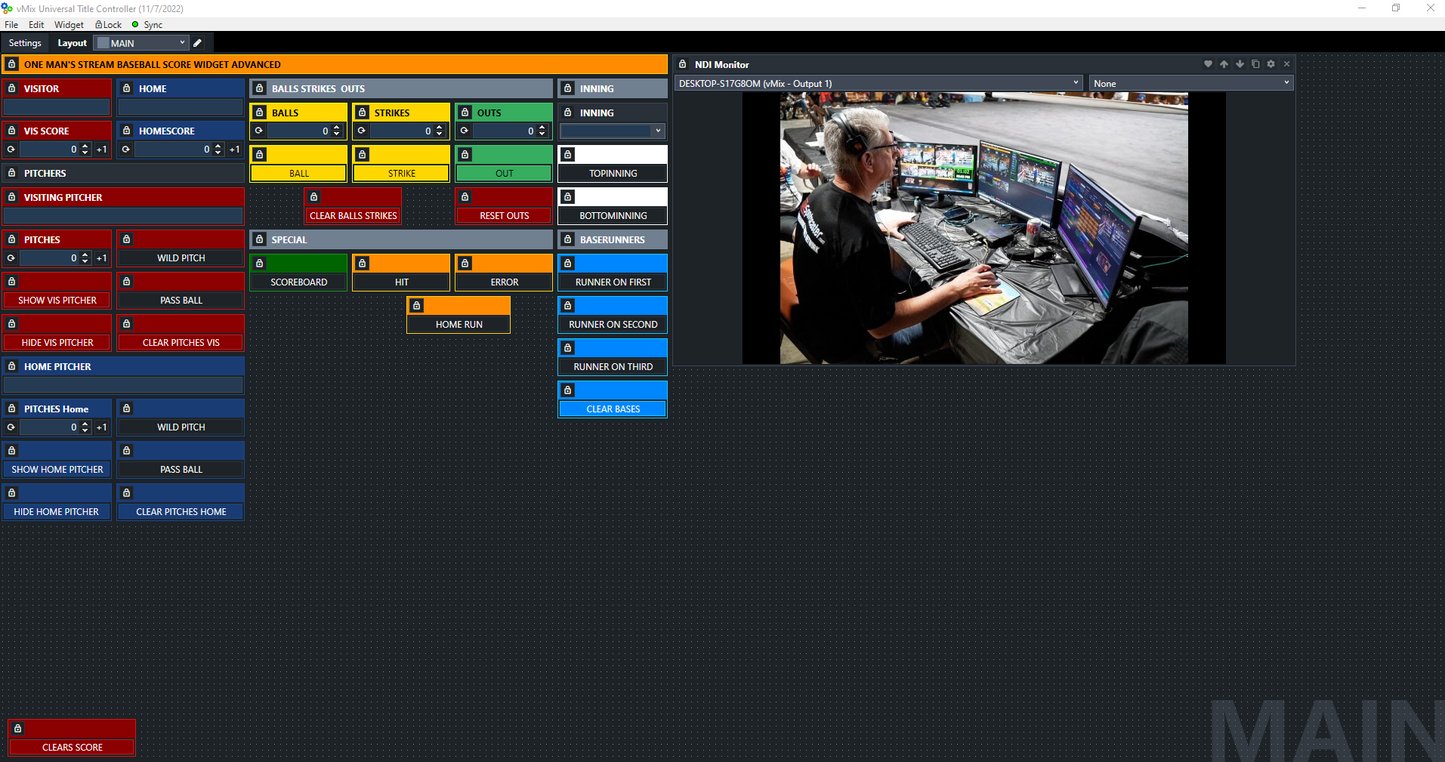Screen dimensions: 1445x762
Task: Open the Widget menu
Action: [68, 24]
